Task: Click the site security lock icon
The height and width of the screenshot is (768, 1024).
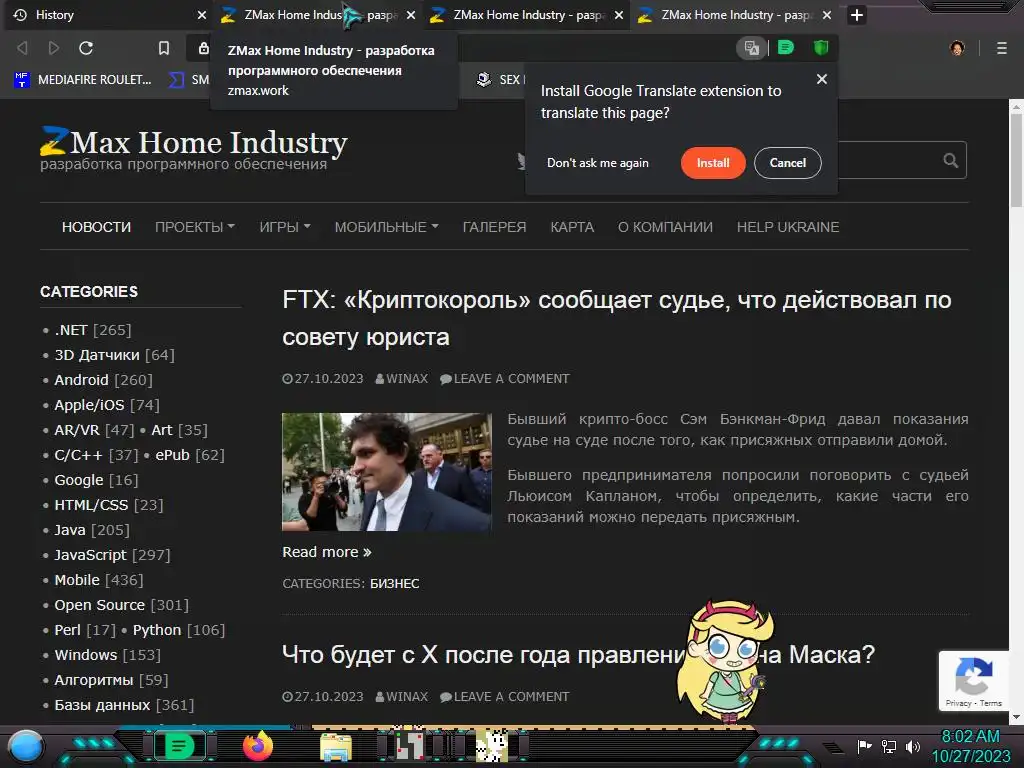Action: [x=203, y=48]
